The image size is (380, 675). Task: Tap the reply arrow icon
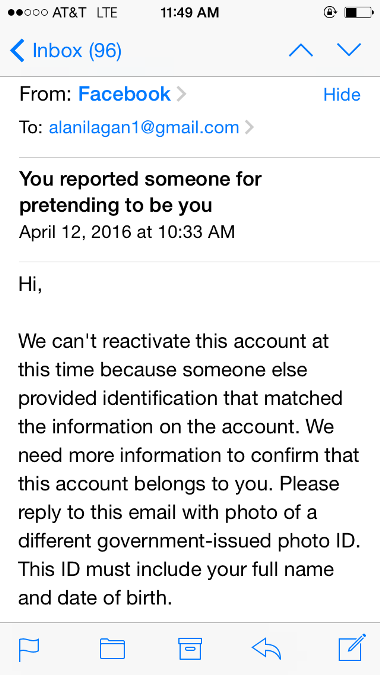tap(266, 647)
